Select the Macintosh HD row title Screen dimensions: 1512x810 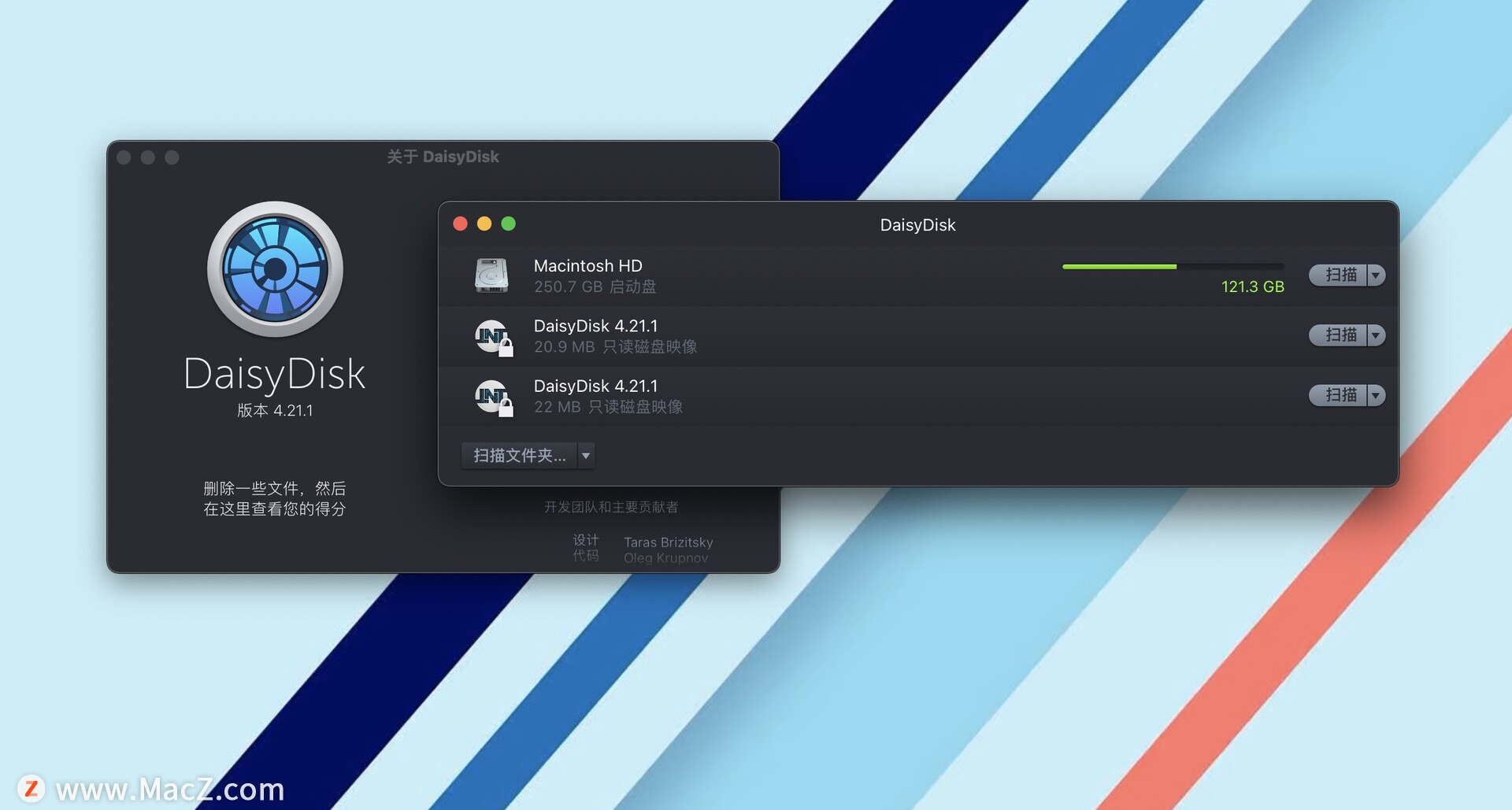click(x=587, y=266)
